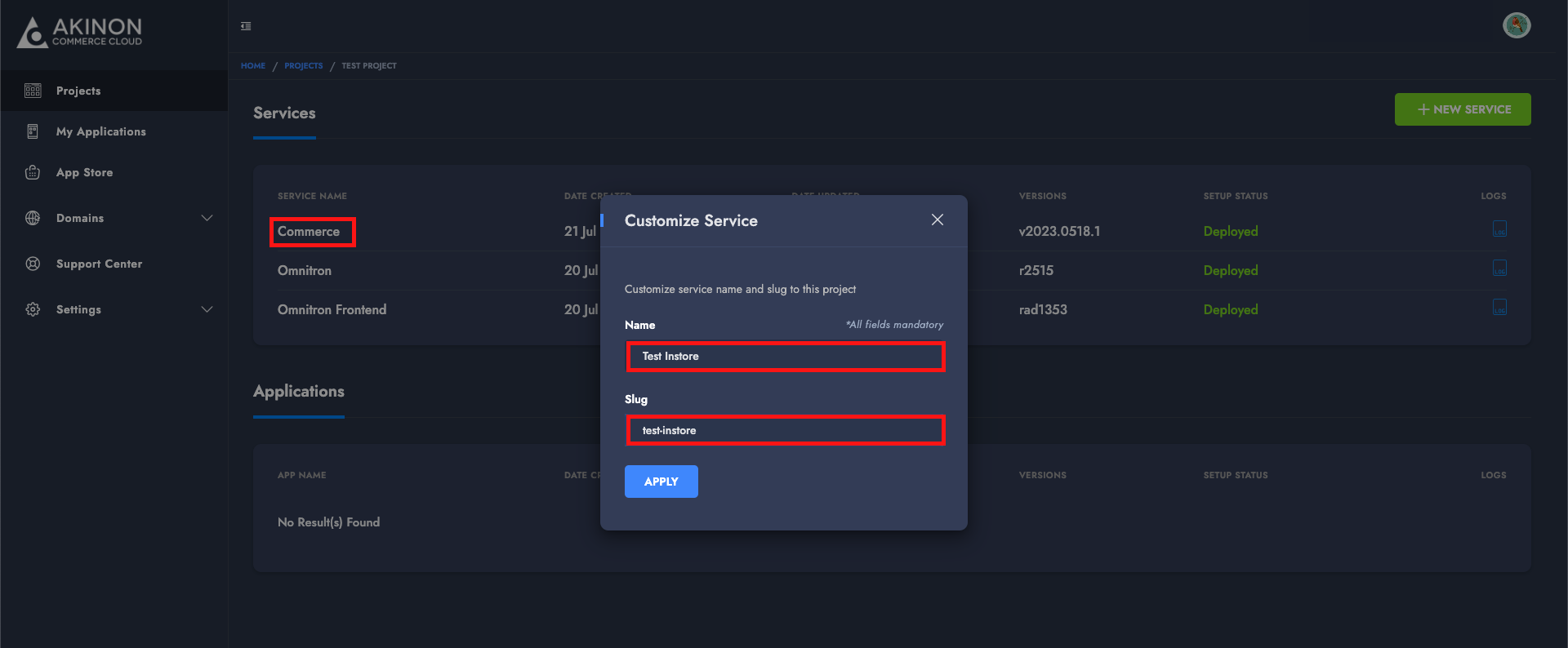This screenshot has height=648, width=1568.
Task: View logs icon for Omnitron service
Action: click(x=1499, y=269)
